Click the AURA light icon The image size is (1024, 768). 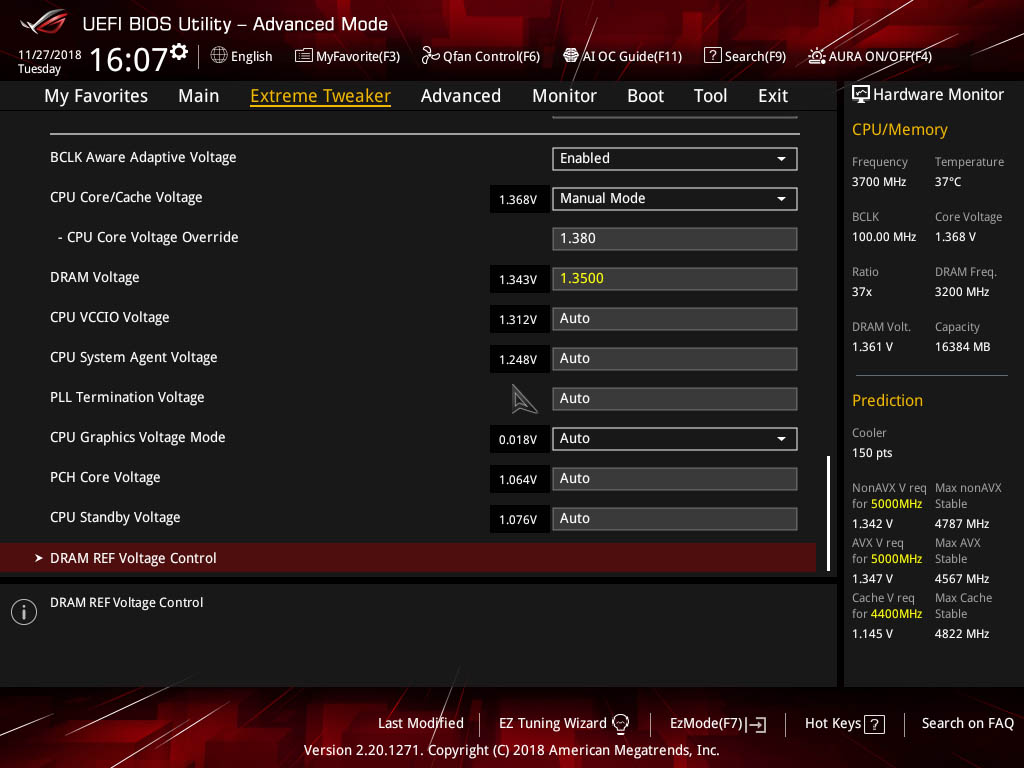coord(816,56)
